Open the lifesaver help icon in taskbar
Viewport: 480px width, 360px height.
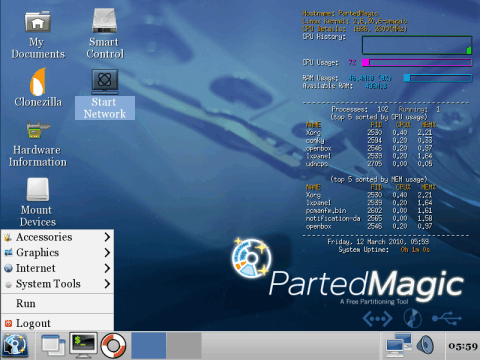tap(113, 346)
